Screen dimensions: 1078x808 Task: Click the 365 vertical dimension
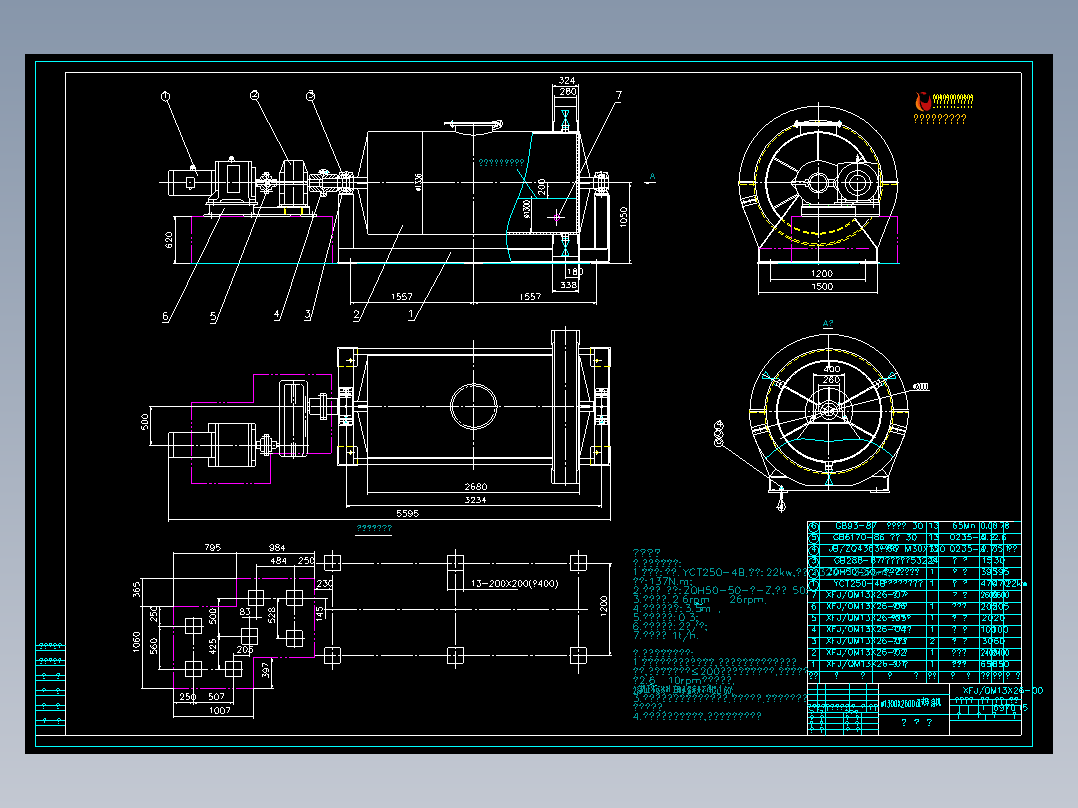point(137,589)
